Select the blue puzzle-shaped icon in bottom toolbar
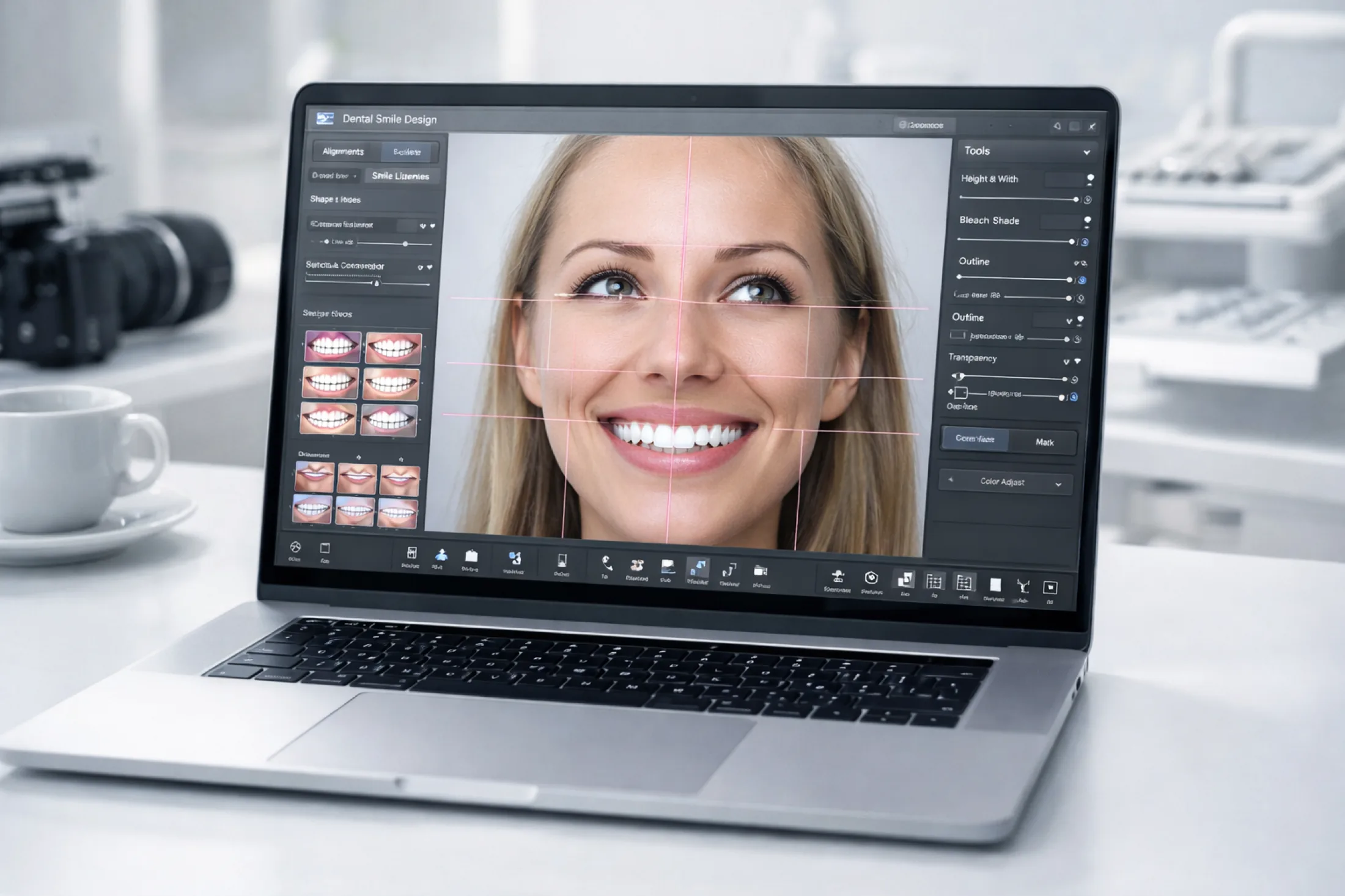The height and width of the screenshot is (896, 1345). click(x=515, y=559)
